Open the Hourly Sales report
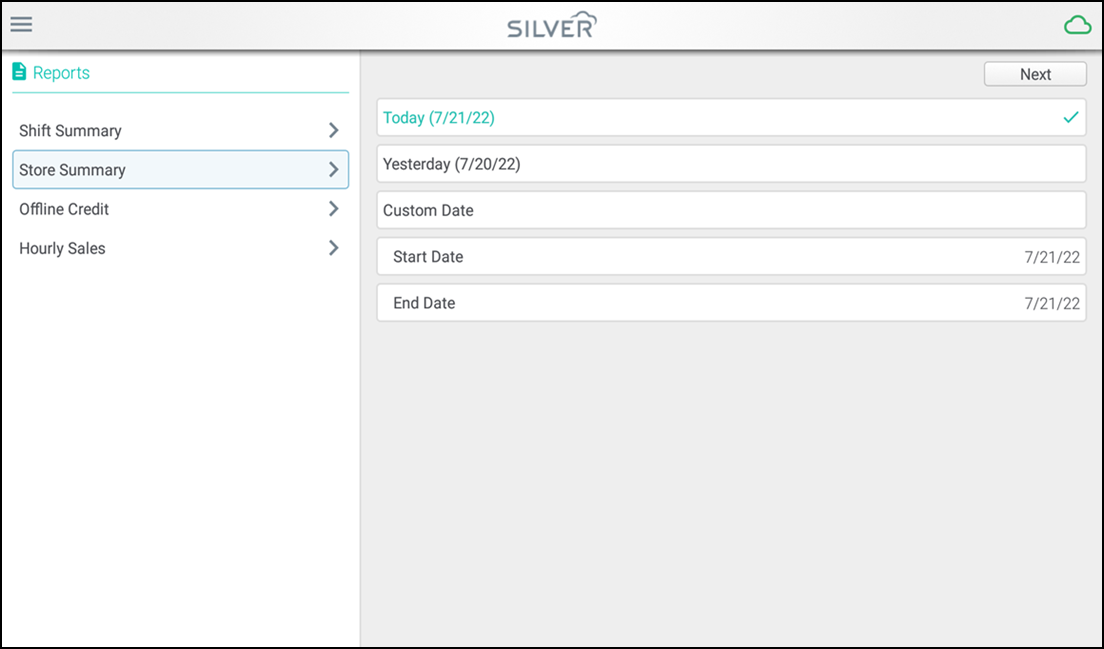 (181, 248)
